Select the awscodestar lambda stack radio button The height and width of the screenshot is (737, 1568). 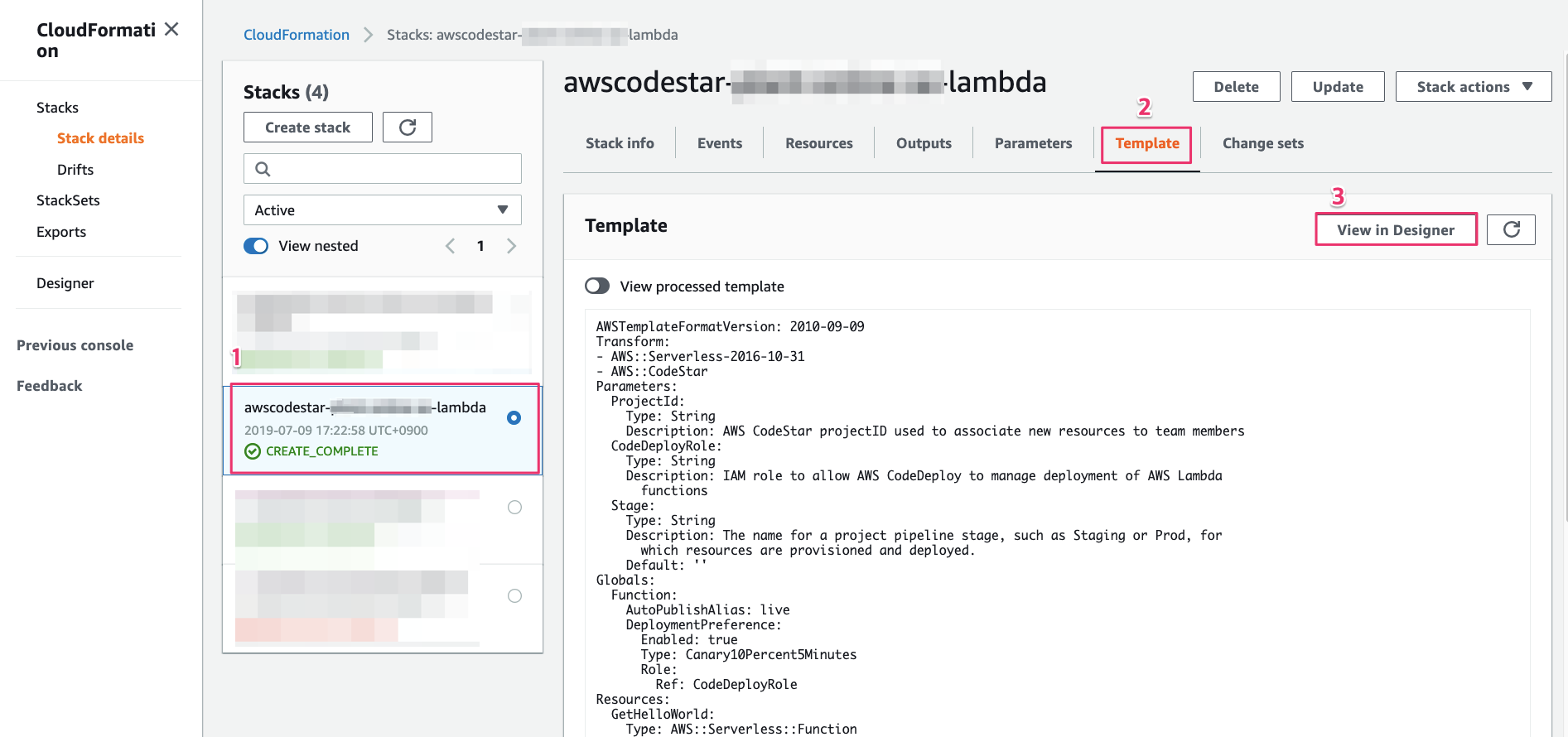pyautogui.click(x=514, y=417)
